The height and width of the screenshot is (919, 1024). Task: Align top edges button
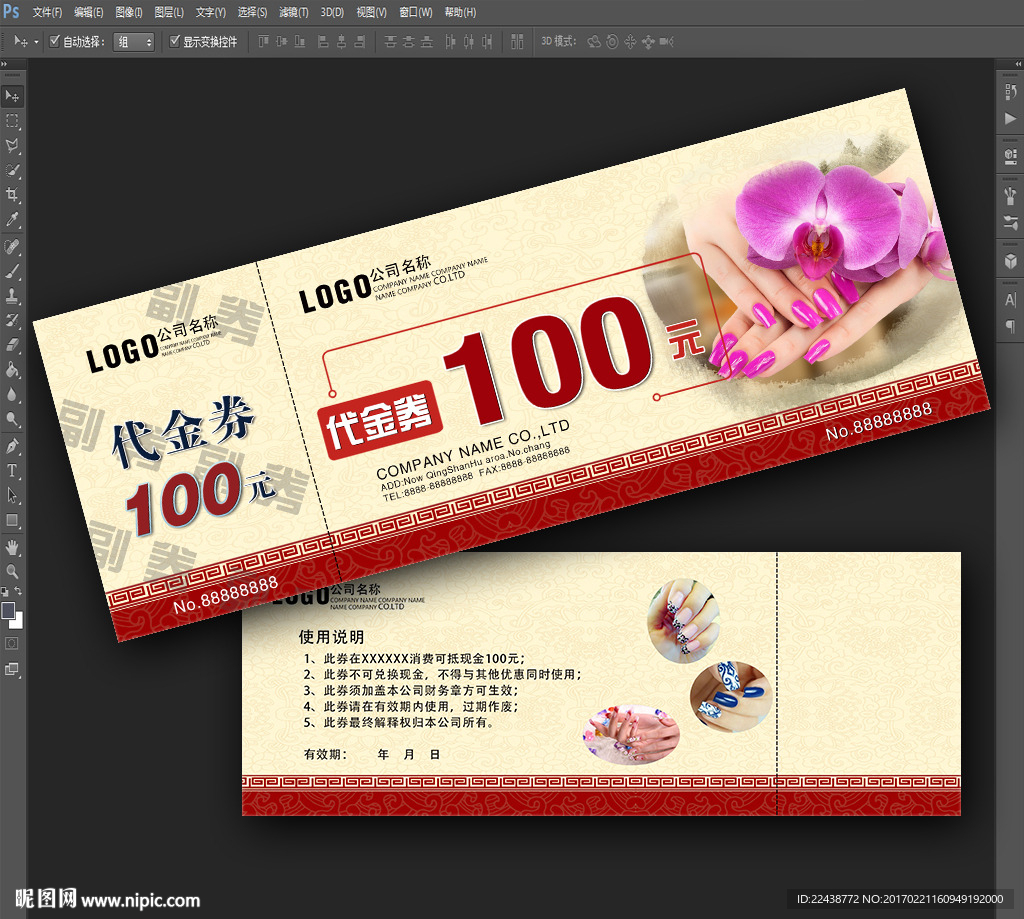[263, 42]
